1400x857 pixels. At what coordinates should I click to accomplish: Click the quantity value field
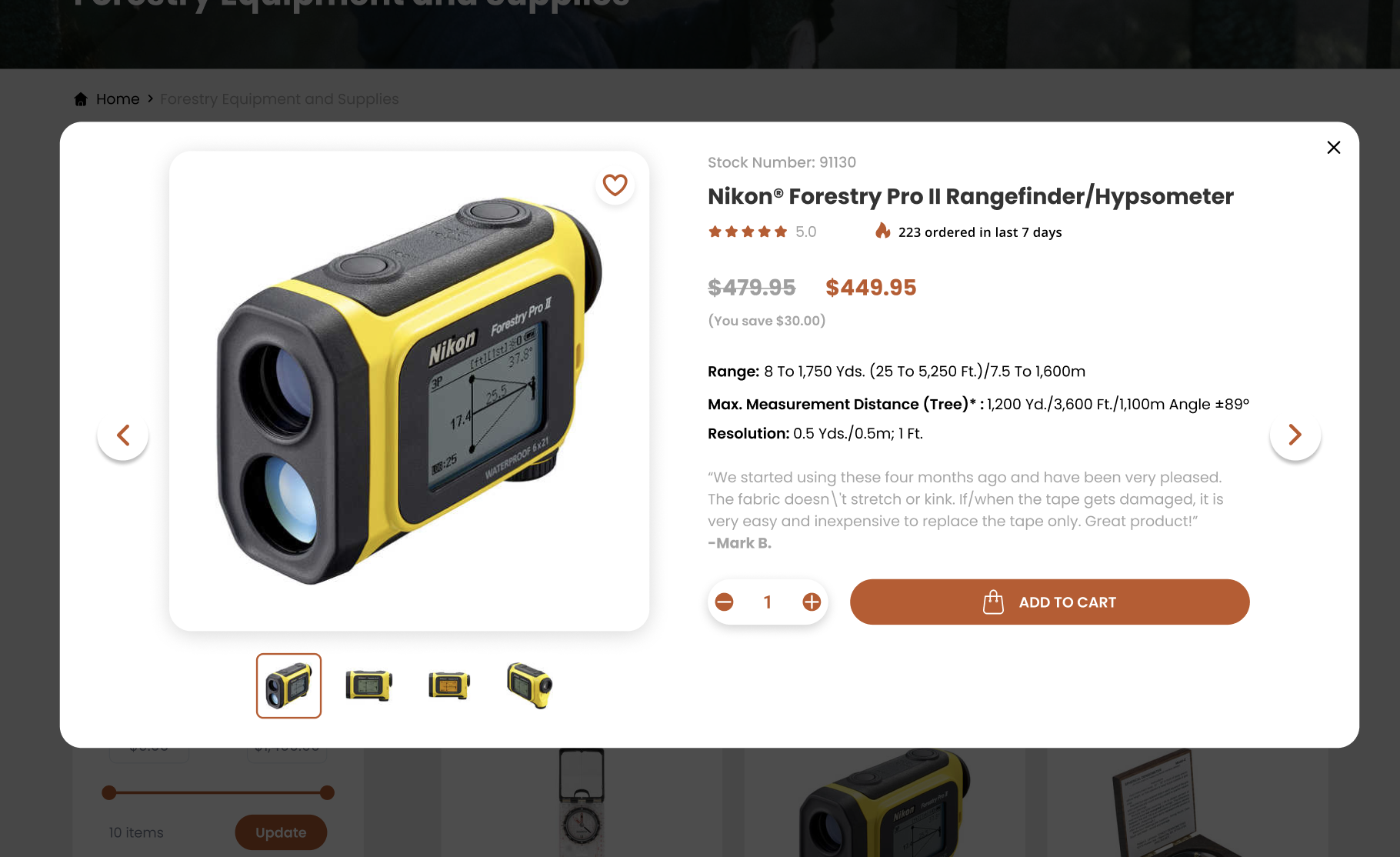click(x=768, y=602)
